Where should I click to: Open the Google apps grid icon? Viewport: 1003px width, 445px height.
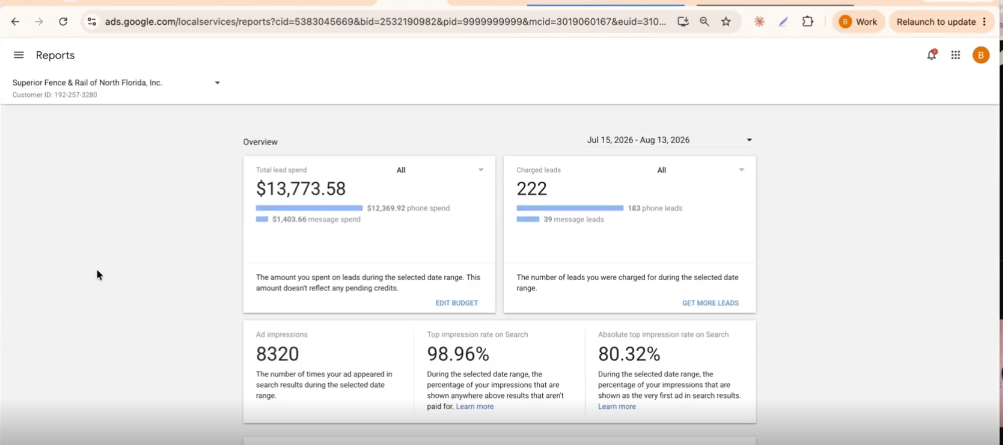click(956, 55)
